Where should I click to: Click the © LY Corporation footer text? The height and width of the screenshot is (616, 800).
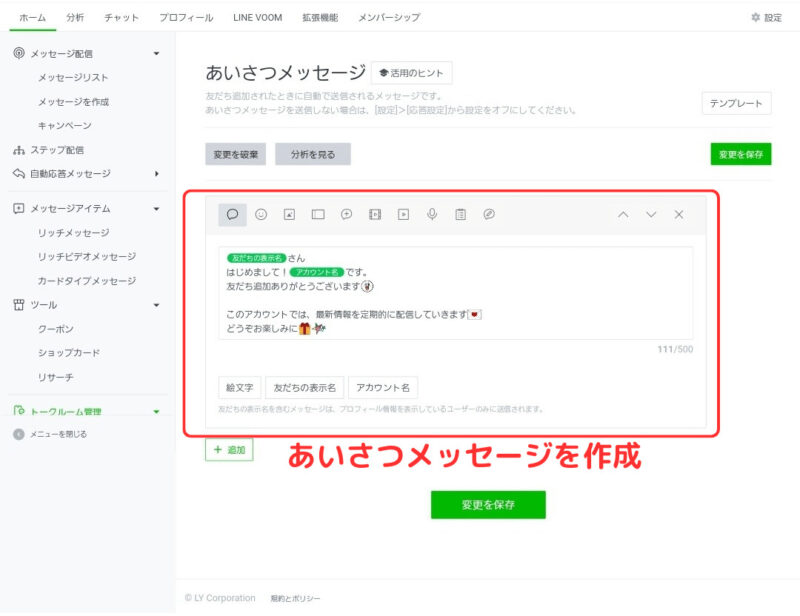(220, 598)
